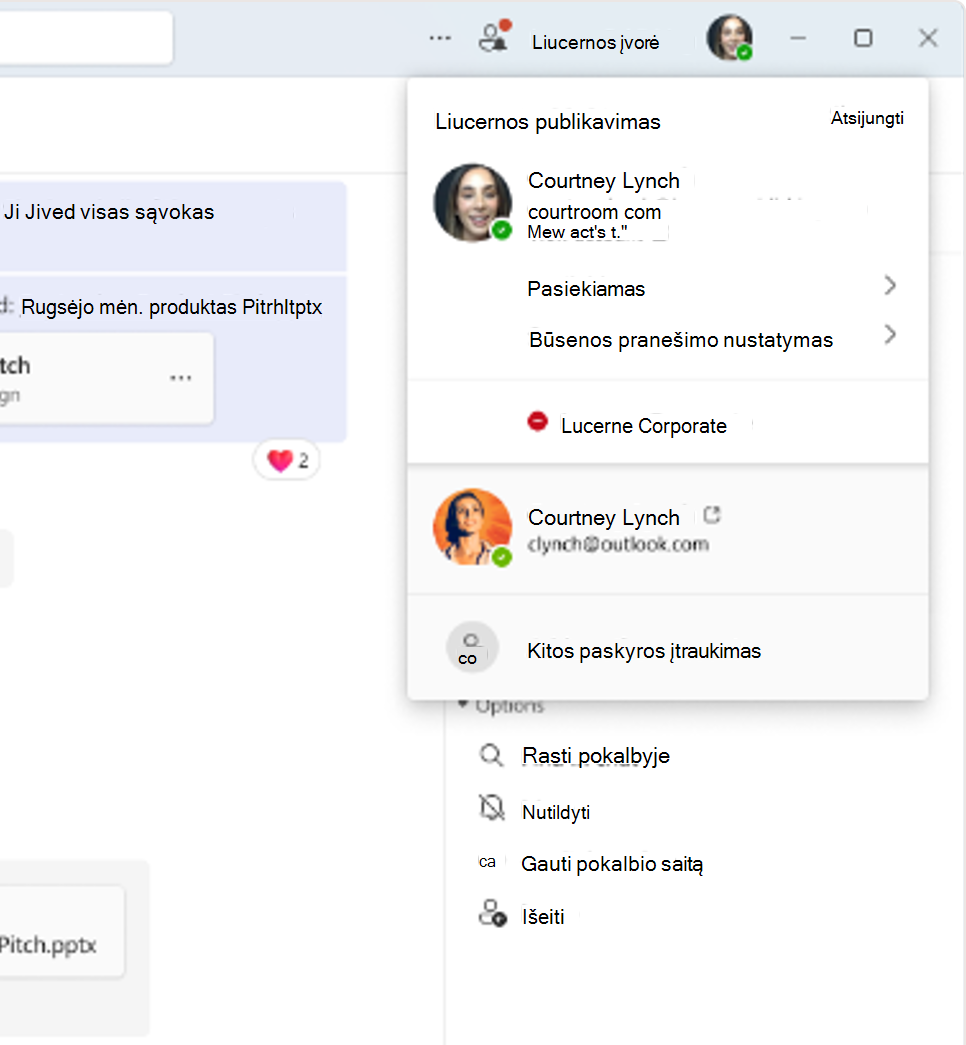Click the courtroom com email line
Screen dimensions: 966x1045
point(594,212)
